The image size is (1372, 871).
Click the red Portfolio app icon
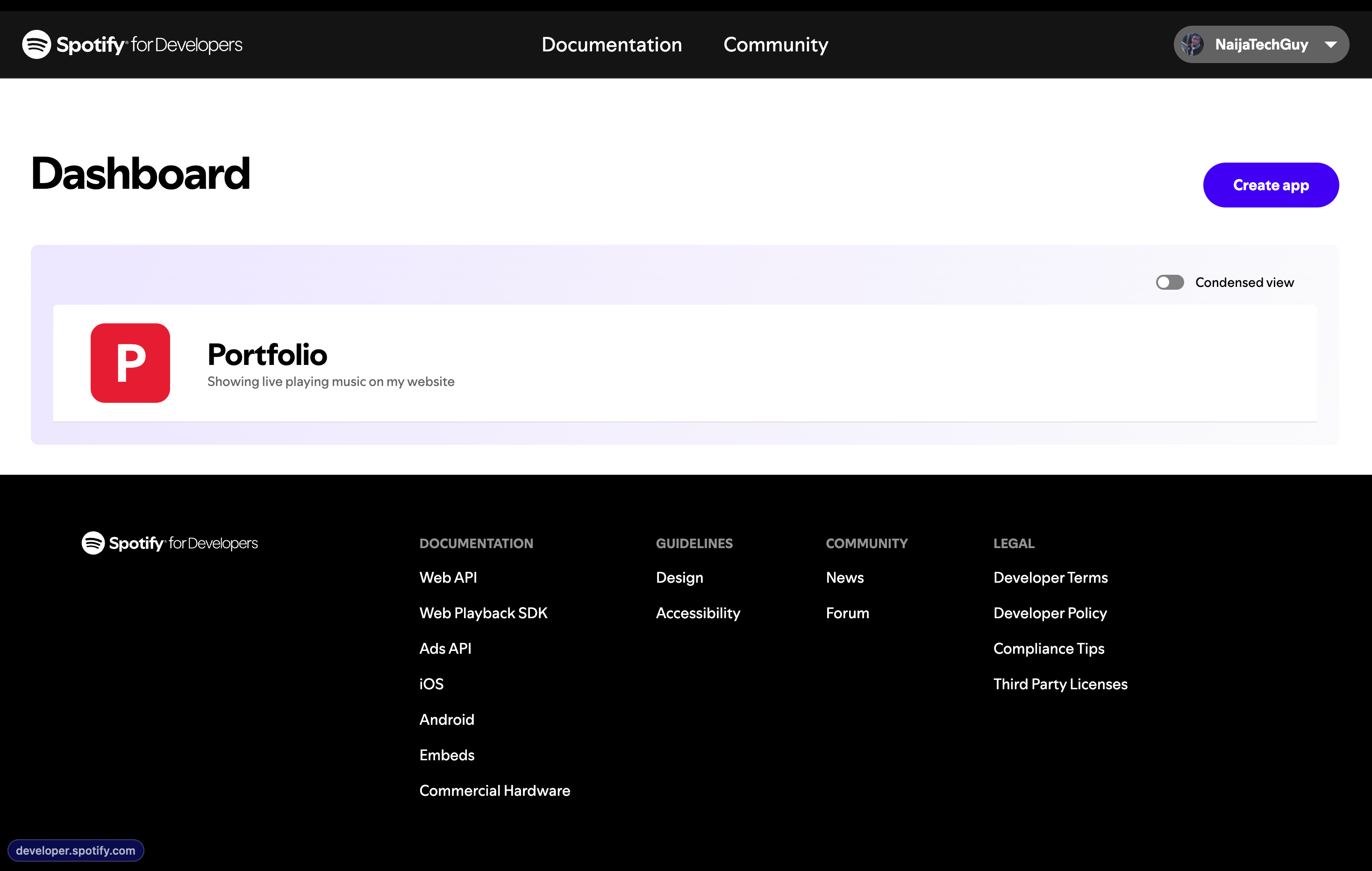[130, 363]
